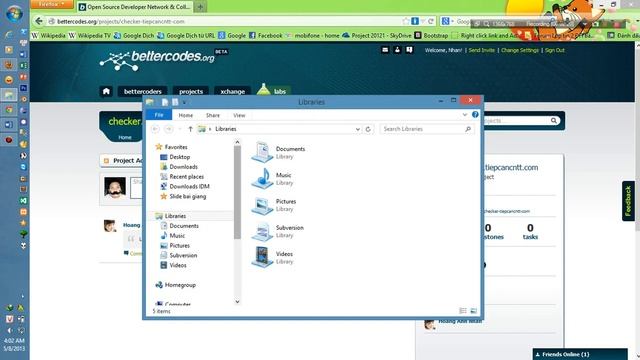Click the user avatar with mustache
The image size is (640, 360).
tap(115, 187)
